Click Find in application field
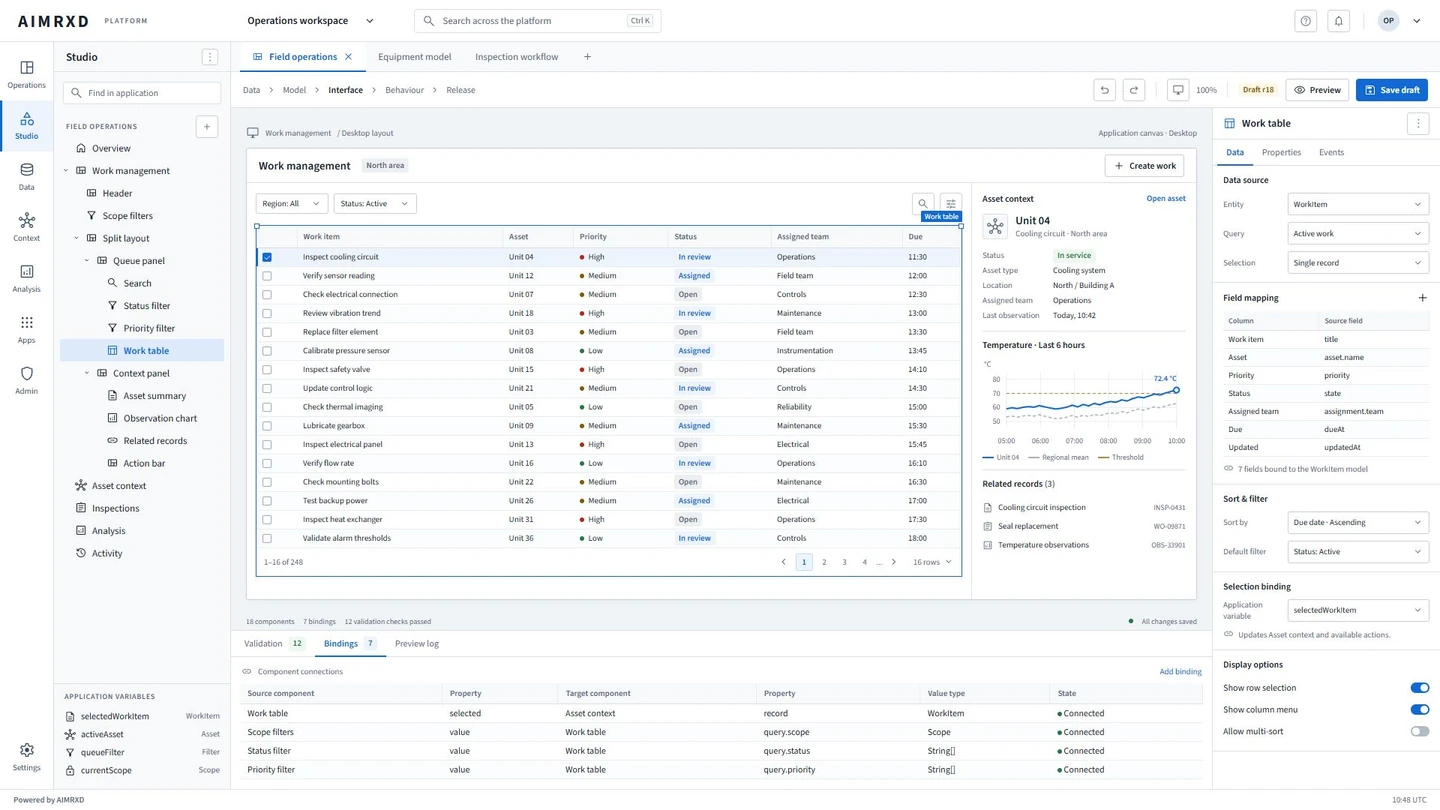 142,93
